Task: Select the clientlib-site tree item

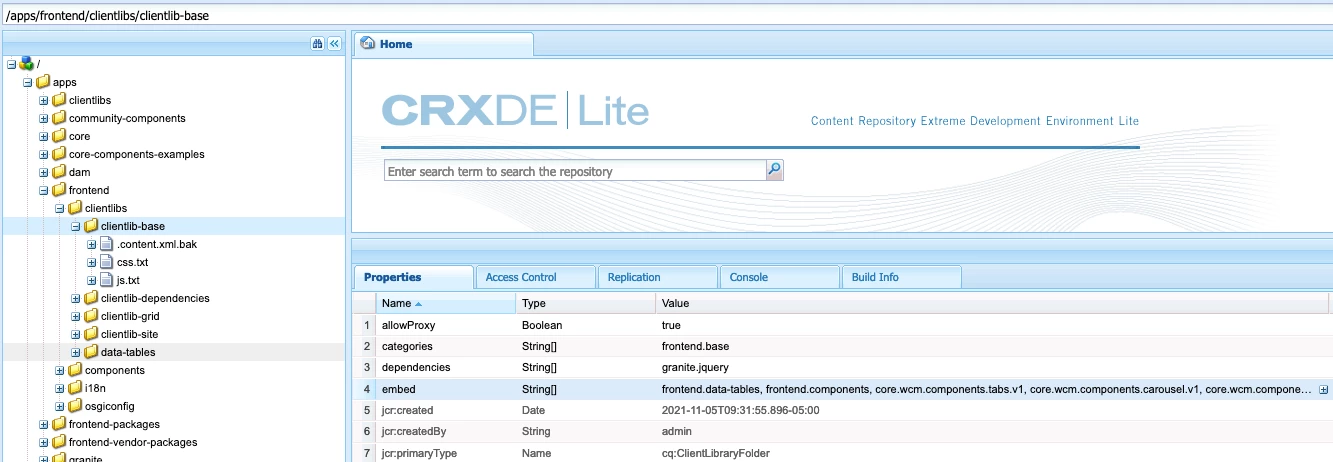Action: [130, 334]
